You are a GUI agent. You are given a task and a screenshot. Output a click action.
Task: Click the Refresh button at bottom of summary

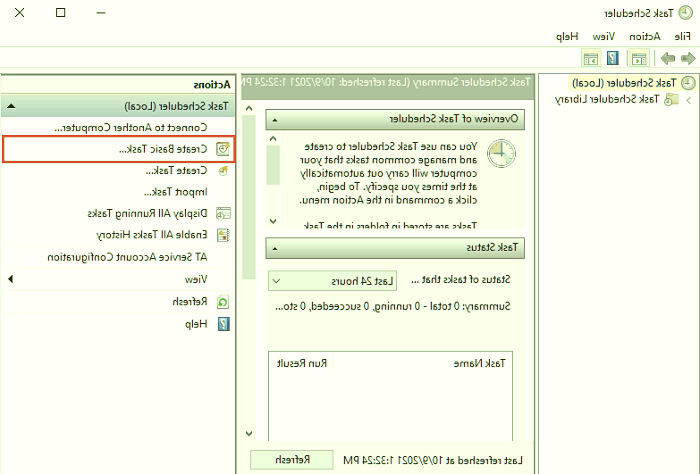pos(292,460)
